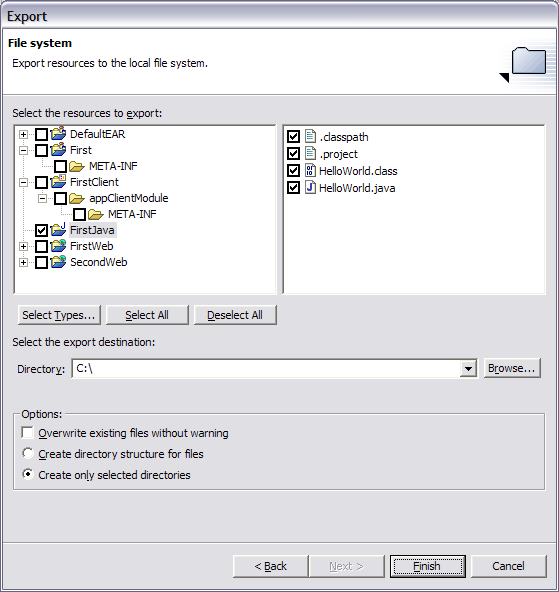559x592 pixels.
Task: Uncheck the FirstJava checkbox
Action: click(41, 230)
